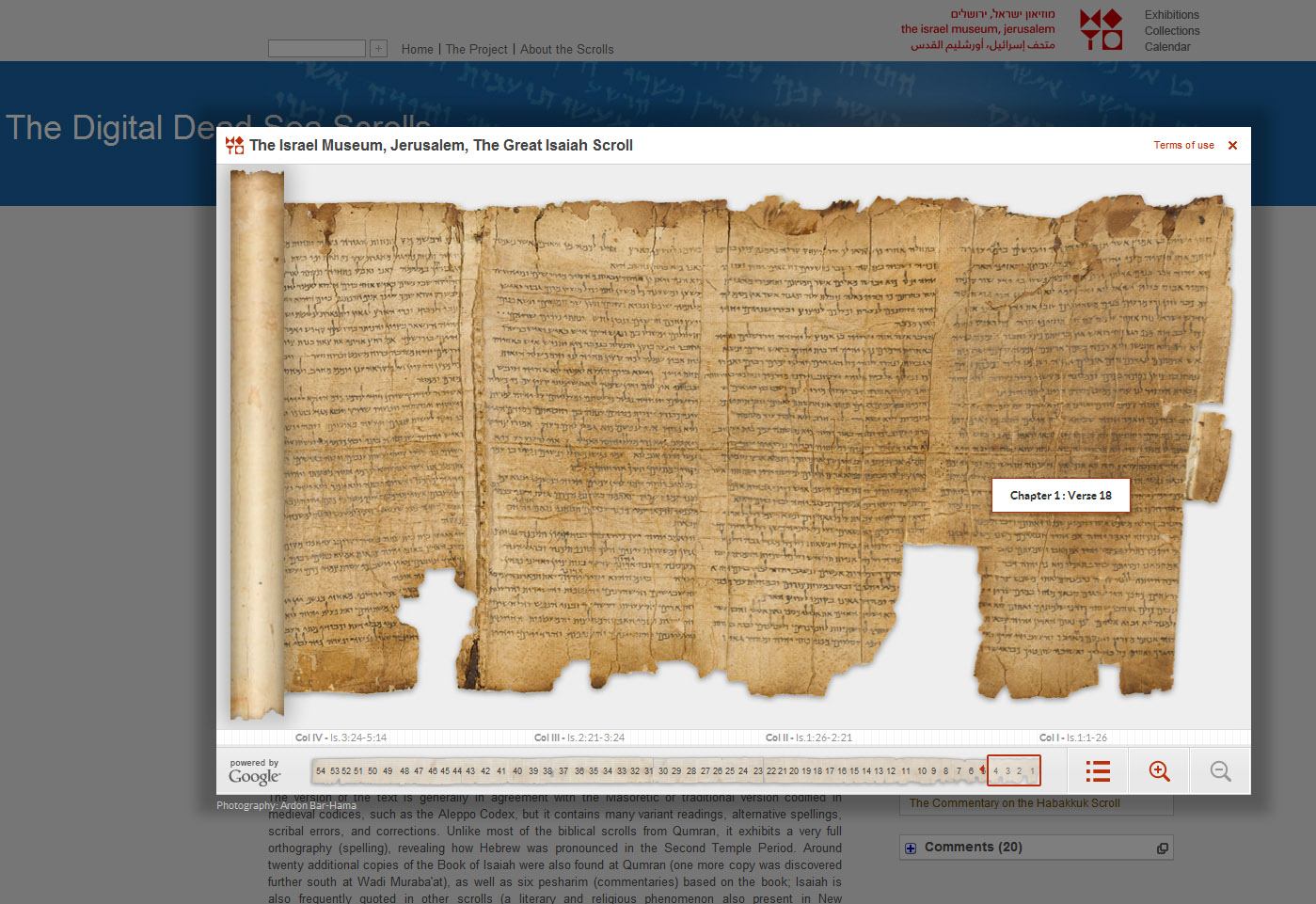The height and width of the screenshot is (904, 1316).
Task: Click the plus button beside search field
Action: pyautogui.click(x=378, y=48)
